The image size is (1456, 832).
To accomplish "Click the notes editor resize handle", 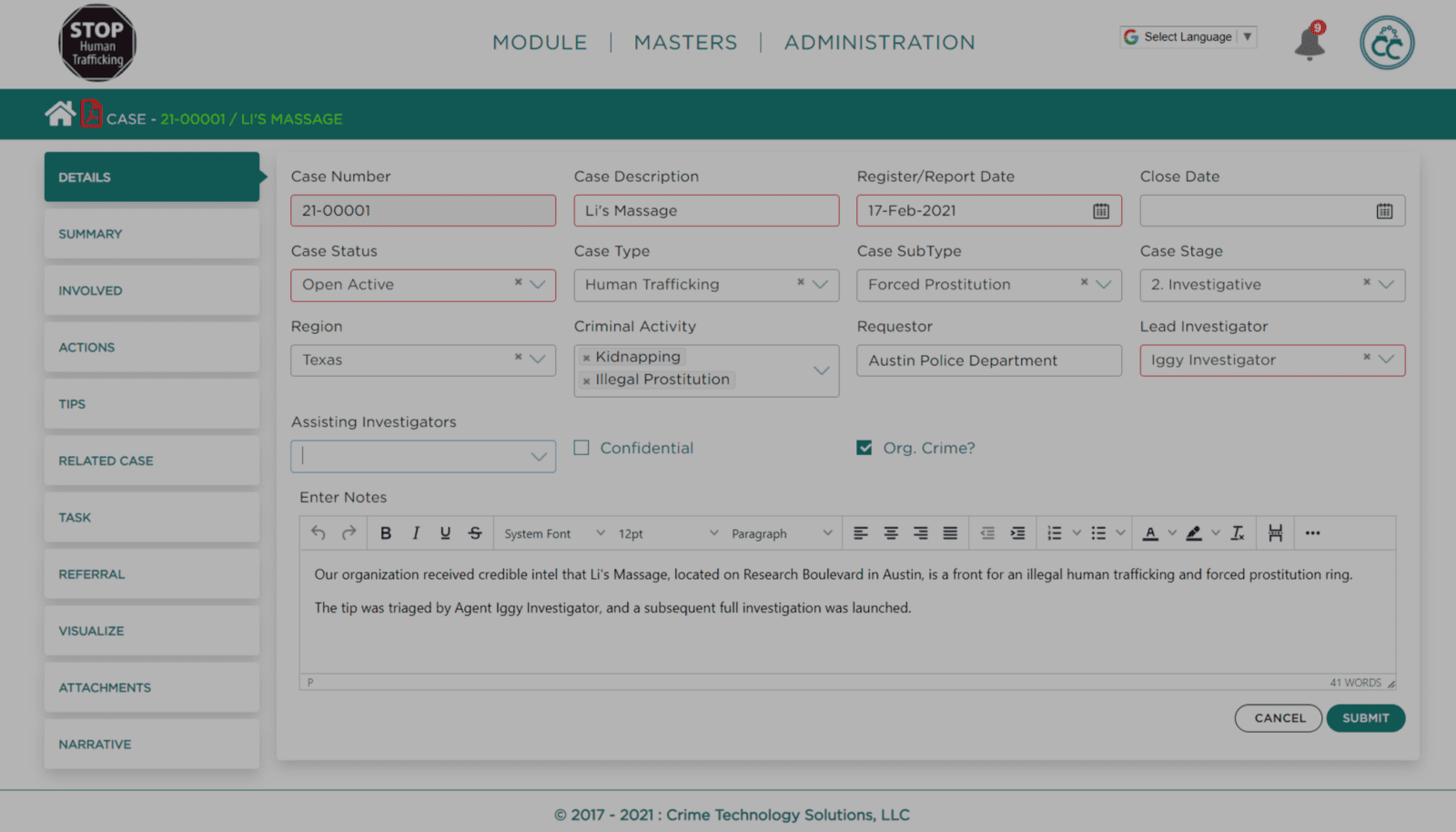I will point(1390,683).
